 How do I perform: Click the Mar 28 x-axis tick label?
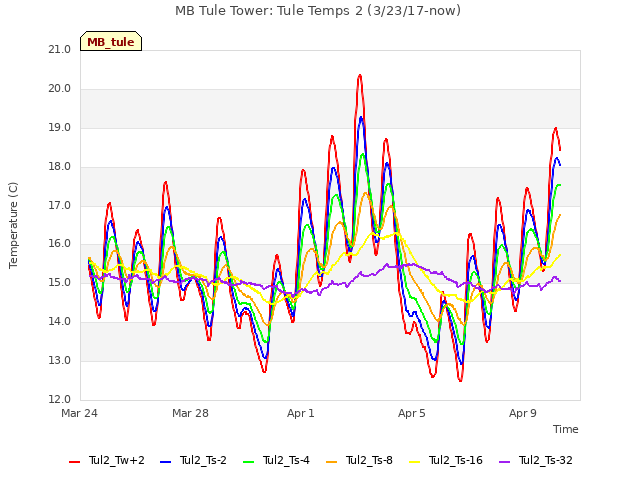tap(190, 413)
